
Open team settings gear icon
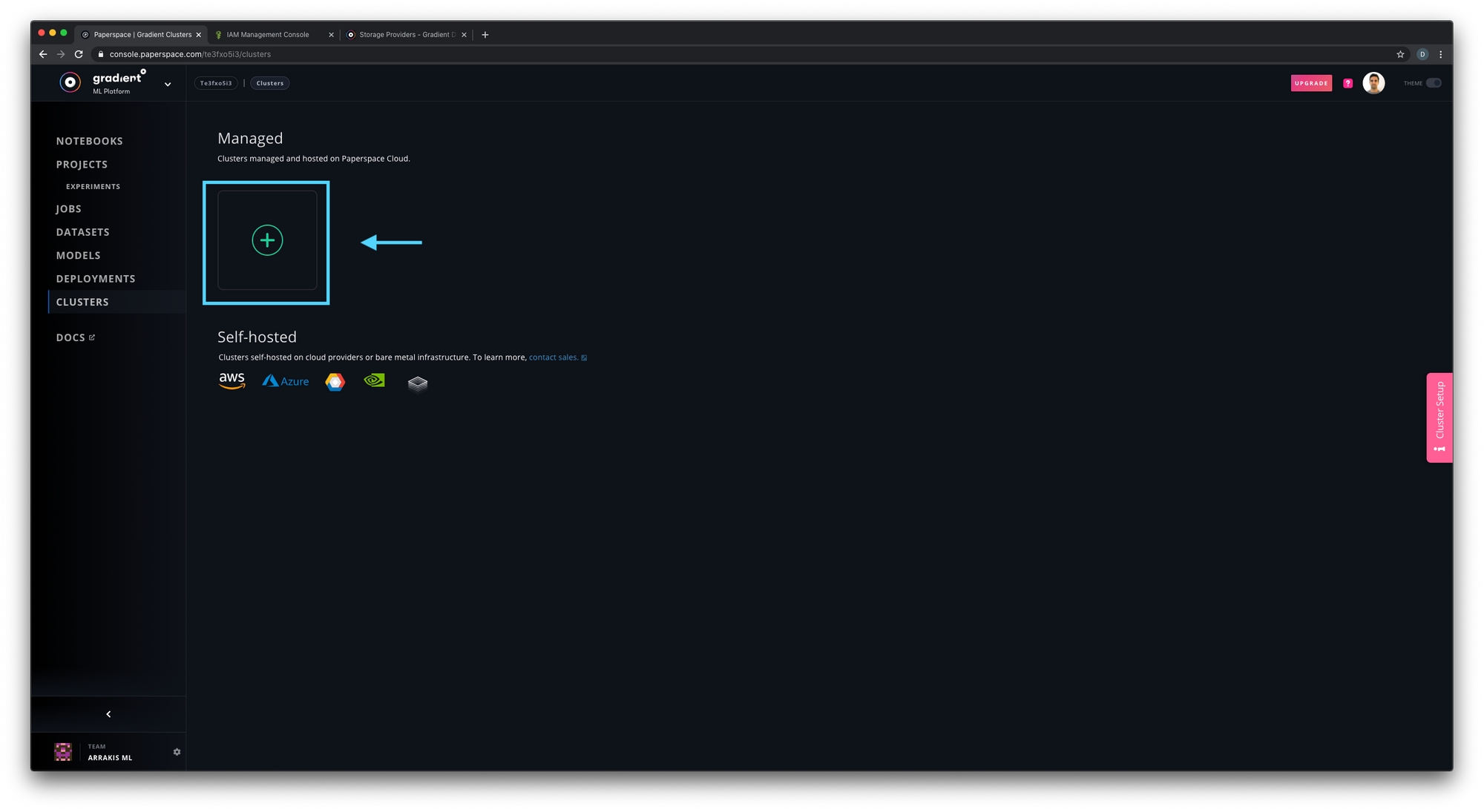click(177, 752)
